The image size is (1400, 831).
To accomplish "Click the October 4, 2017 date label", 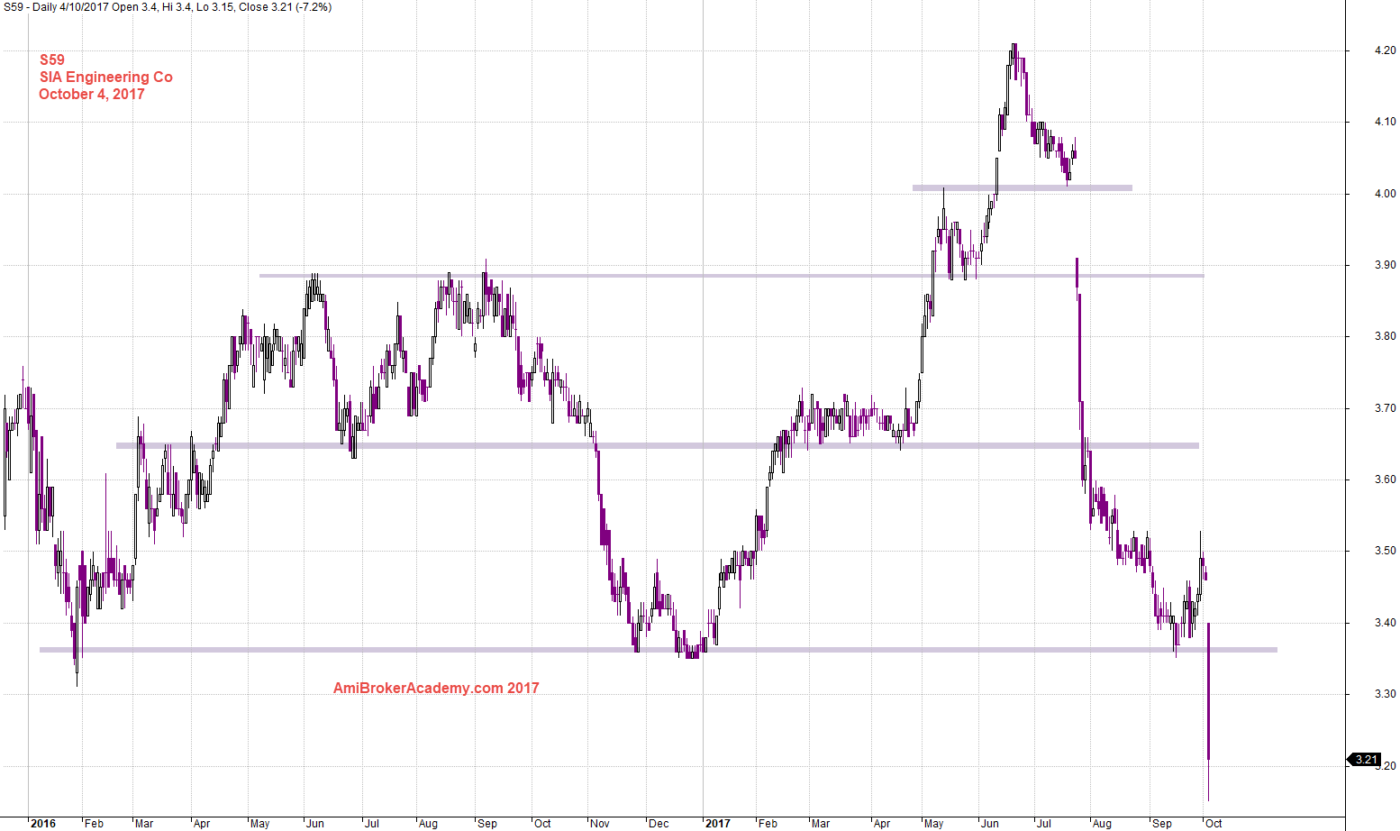I will pos(92,94).
